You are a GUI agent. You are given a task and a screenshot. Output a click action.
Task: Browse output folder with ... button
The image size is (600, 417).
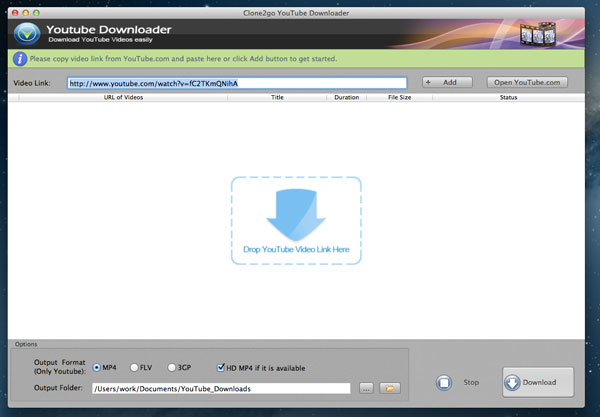pyautogui.click(x=366, y=388)
